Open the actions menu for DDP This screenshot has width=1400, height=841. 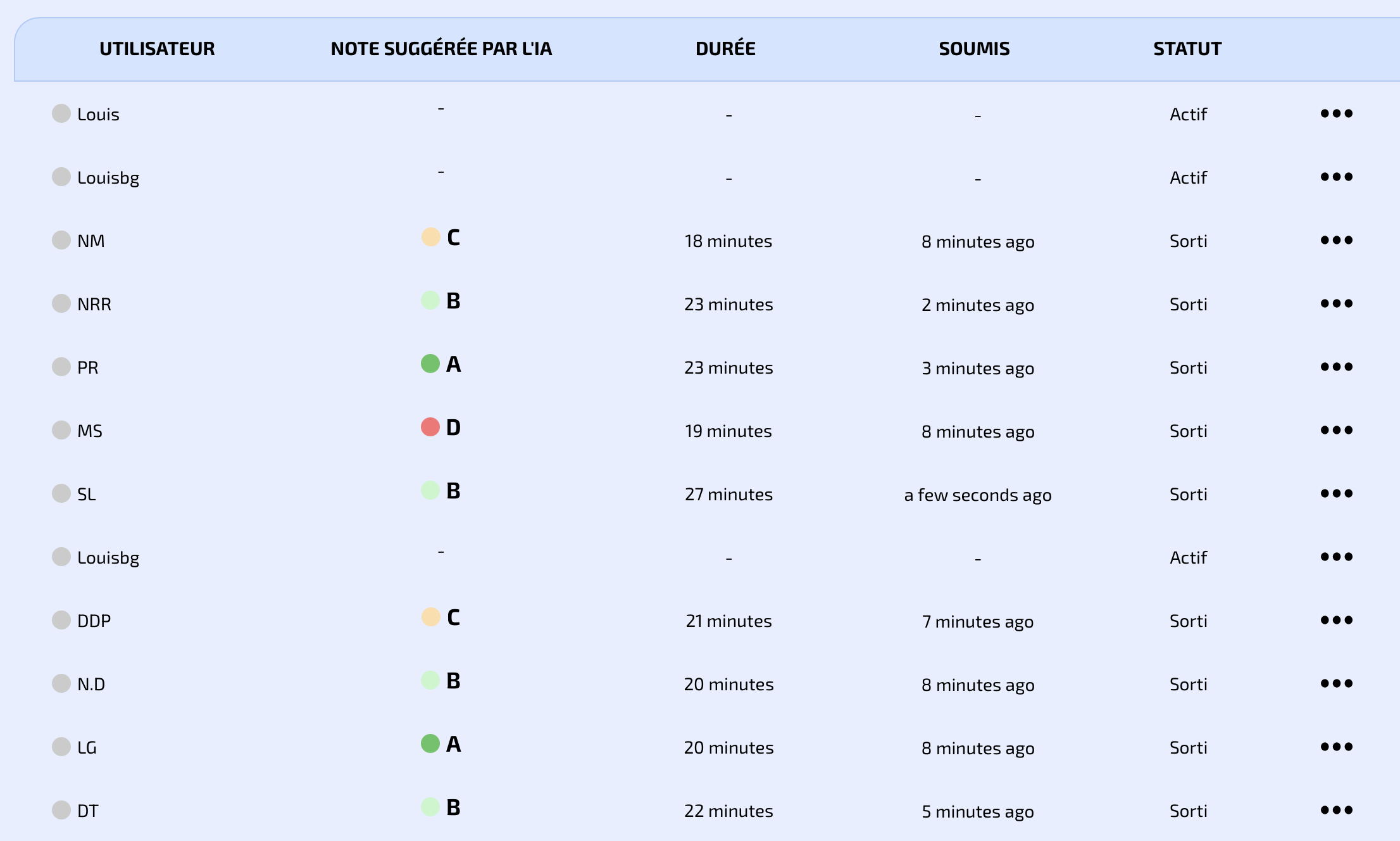1336,621
